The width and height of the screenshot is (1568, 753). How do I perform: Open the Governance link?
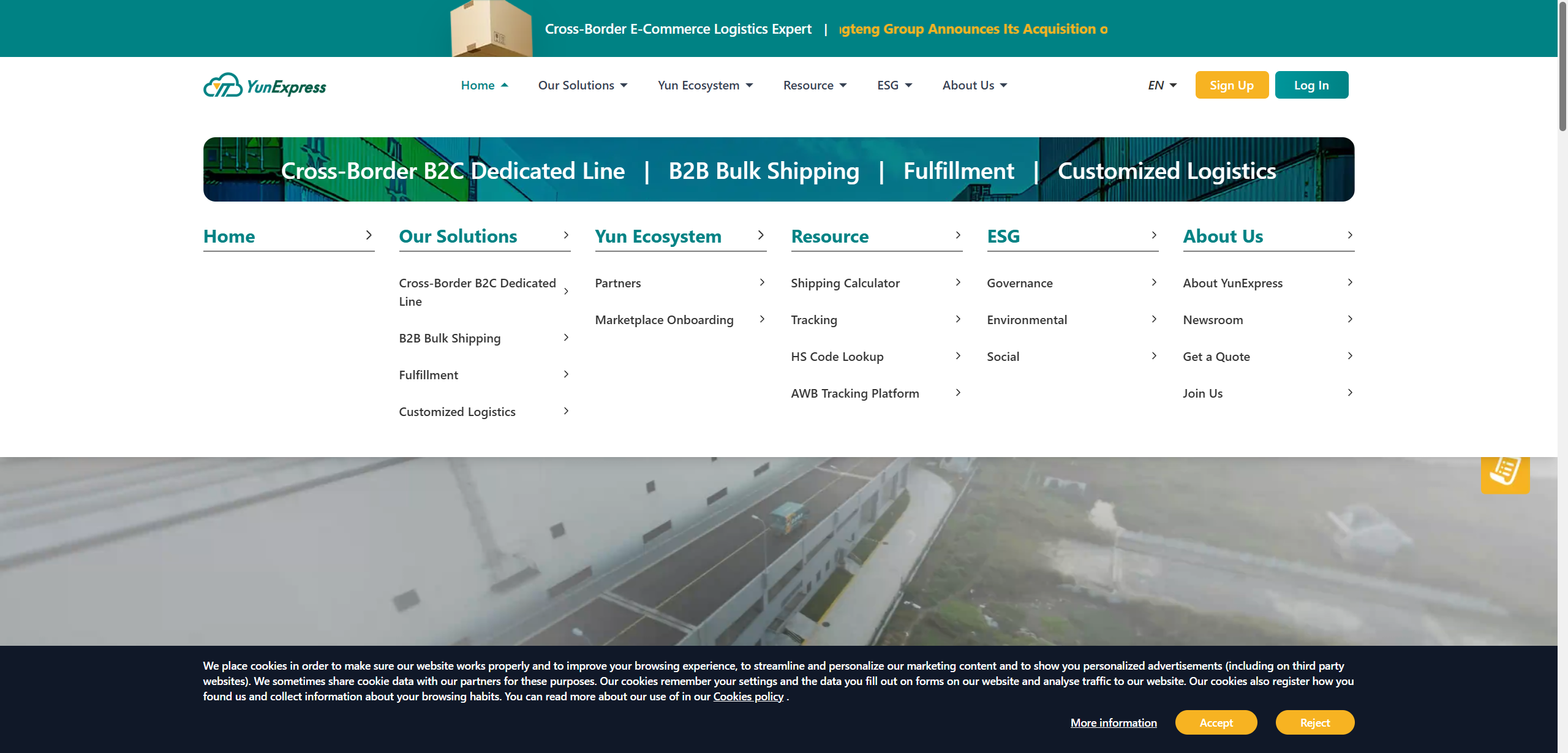tap(1020, 283)
